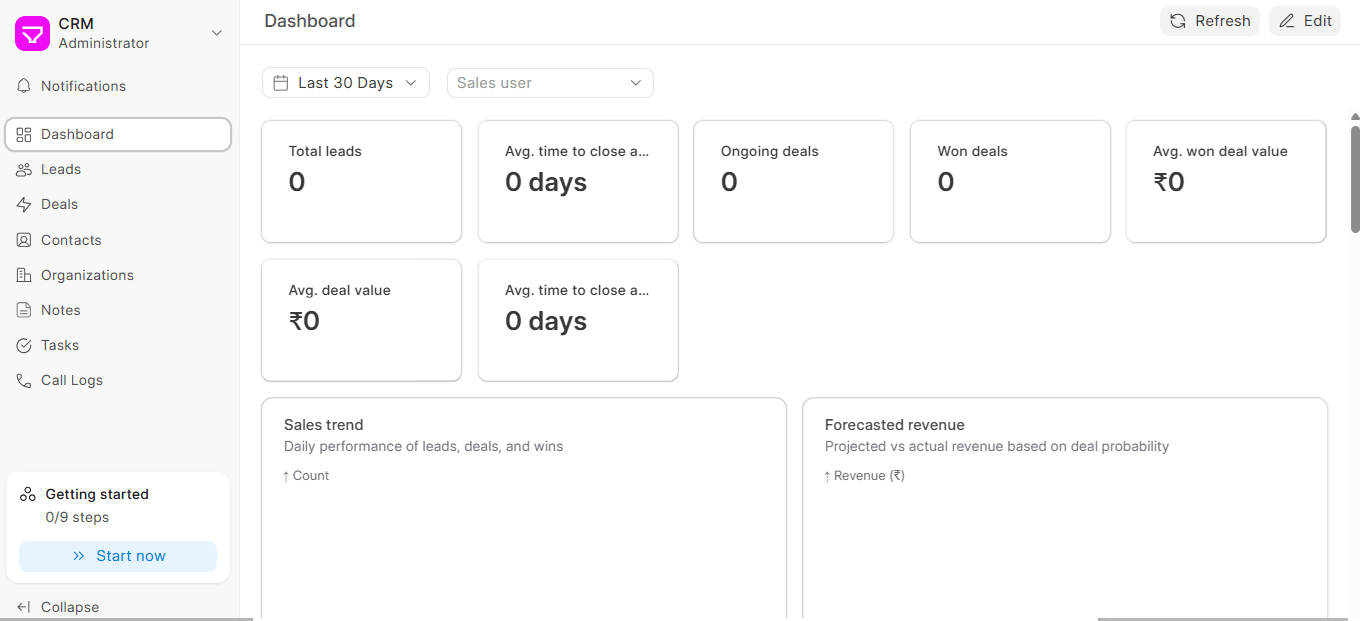Open the Sales user dropdown
The image size is (1360, 621).
coord(550,83)
